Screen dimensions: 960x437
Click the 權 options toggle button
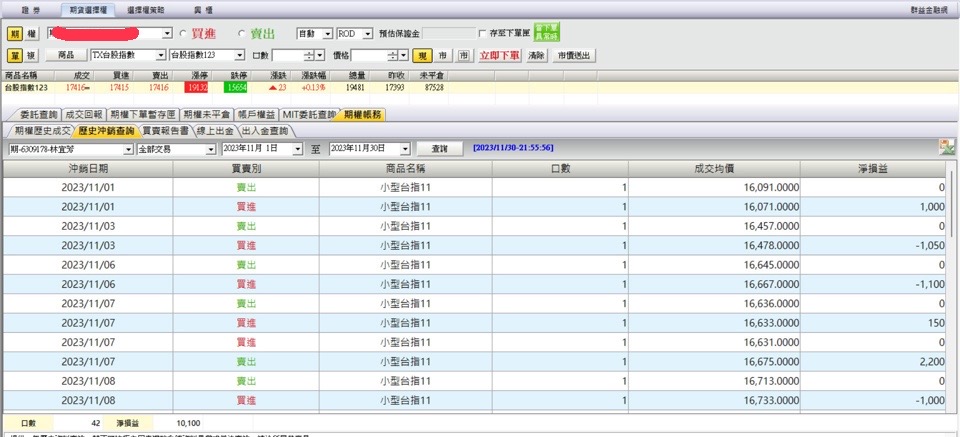click(31, 33)
